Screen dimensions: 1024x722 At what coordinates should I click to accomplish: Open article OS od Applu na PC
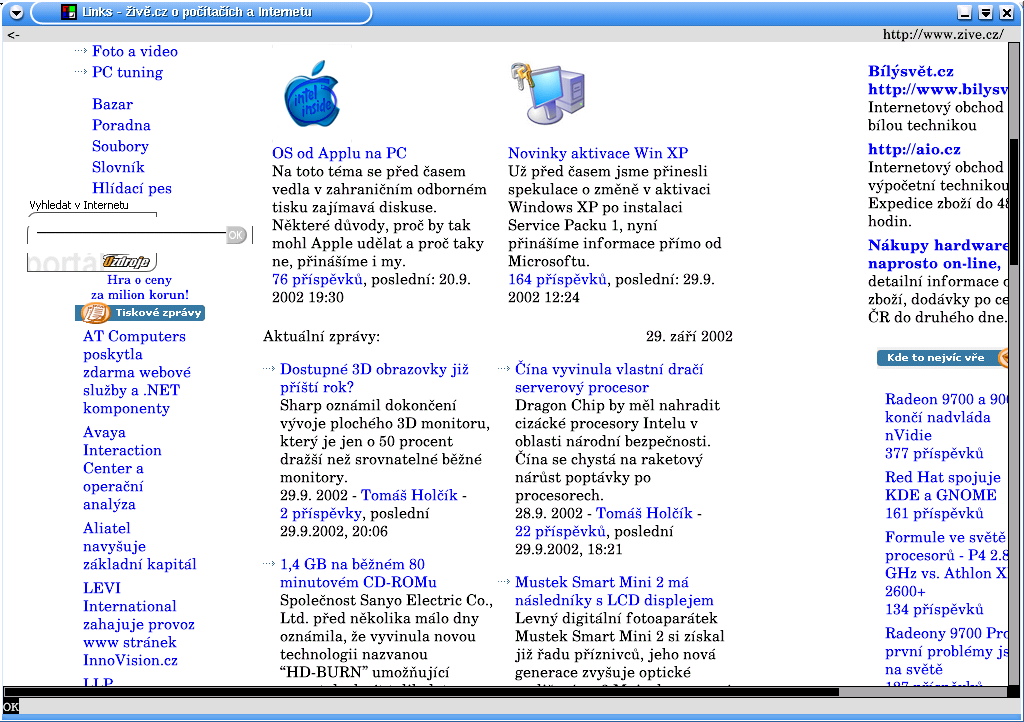coord(340,153)
